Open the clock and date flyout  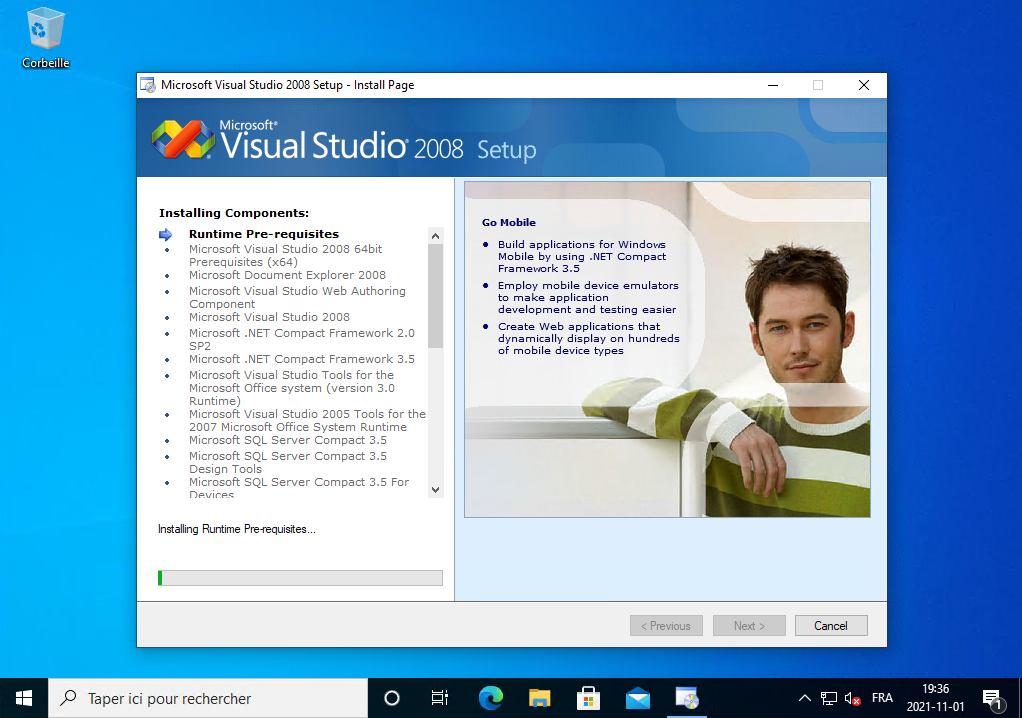click(x=935, y=698)
